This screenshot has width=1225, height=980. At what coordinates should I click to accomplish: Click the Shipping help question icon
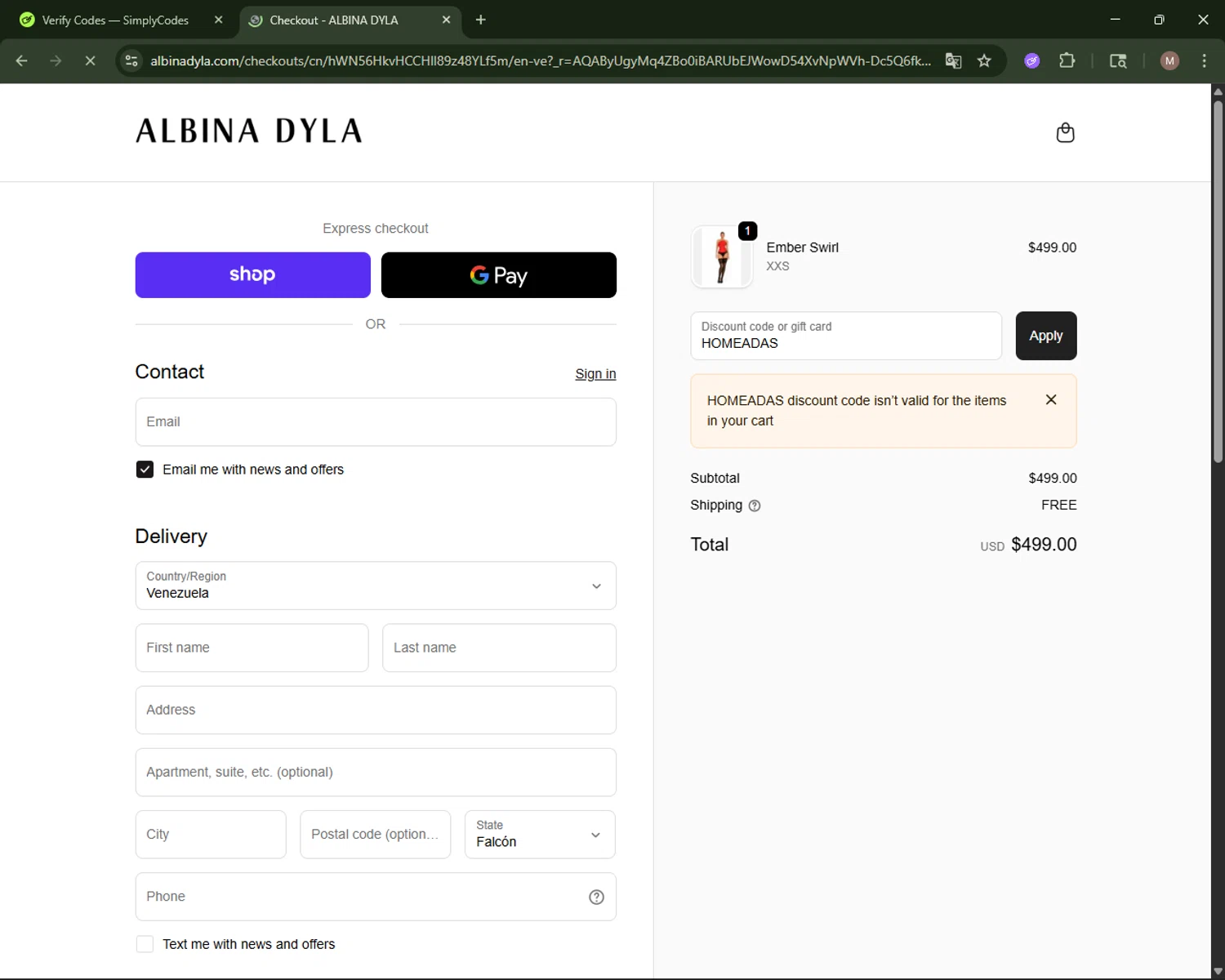tap(755, 506)
